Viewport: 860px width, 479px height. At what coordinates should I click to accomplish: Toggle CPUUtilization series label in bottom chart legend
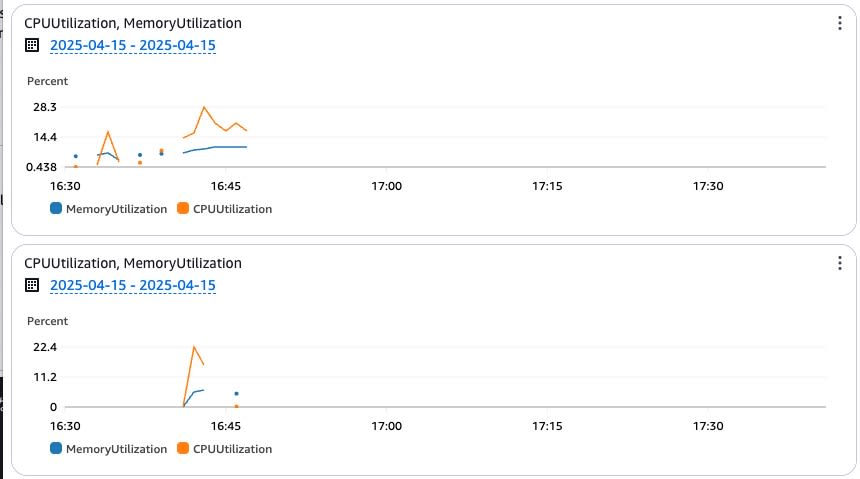pyautogui.click(x=233, y=449)
